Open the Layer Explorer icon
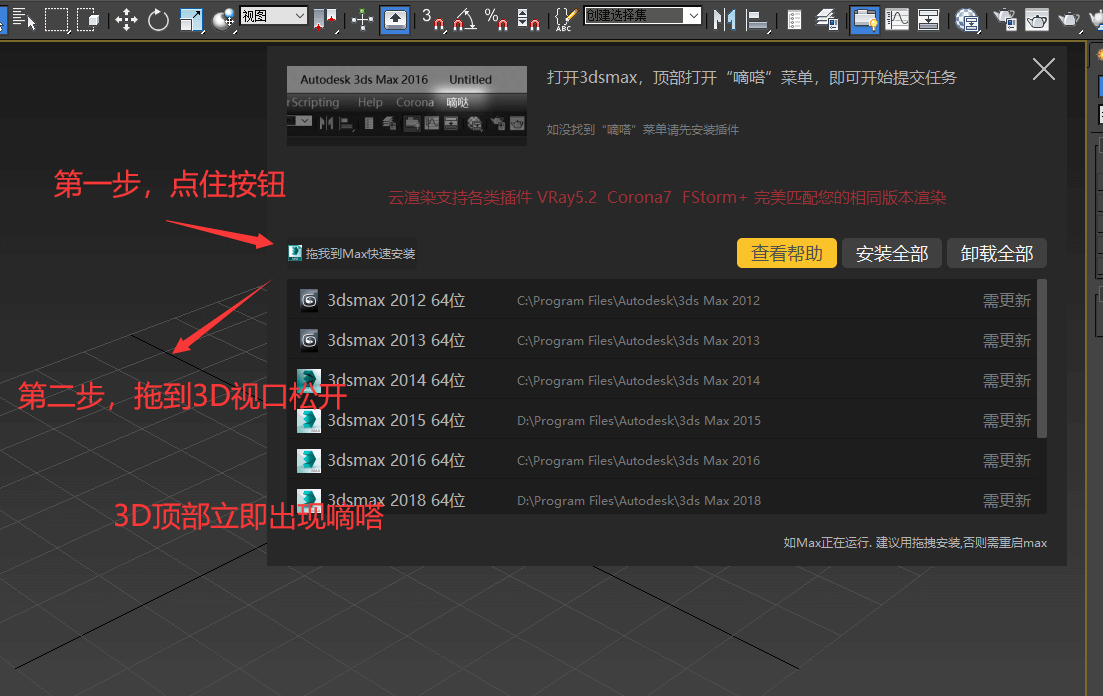This screenshot has width=1103, height=696. tap(827, 19)
